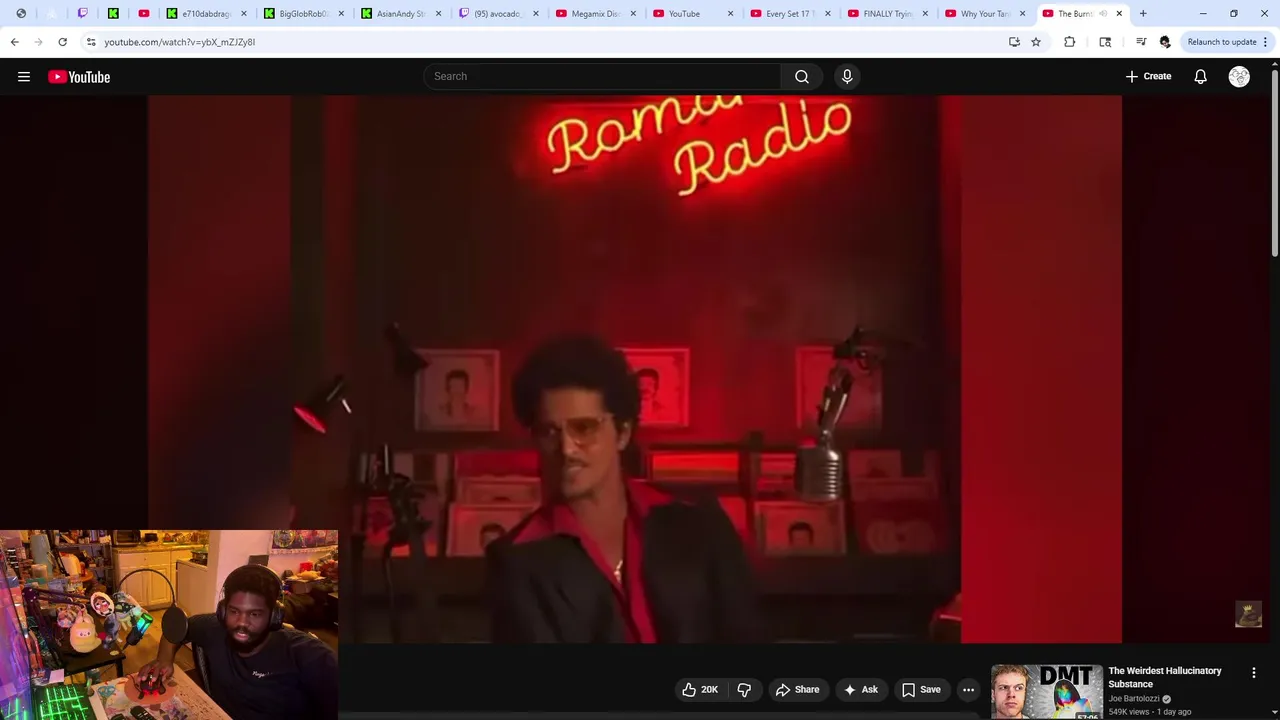Open the Chrome three-dot menu
This screenshot has height=720, width=1280.
pos(1266,42)
